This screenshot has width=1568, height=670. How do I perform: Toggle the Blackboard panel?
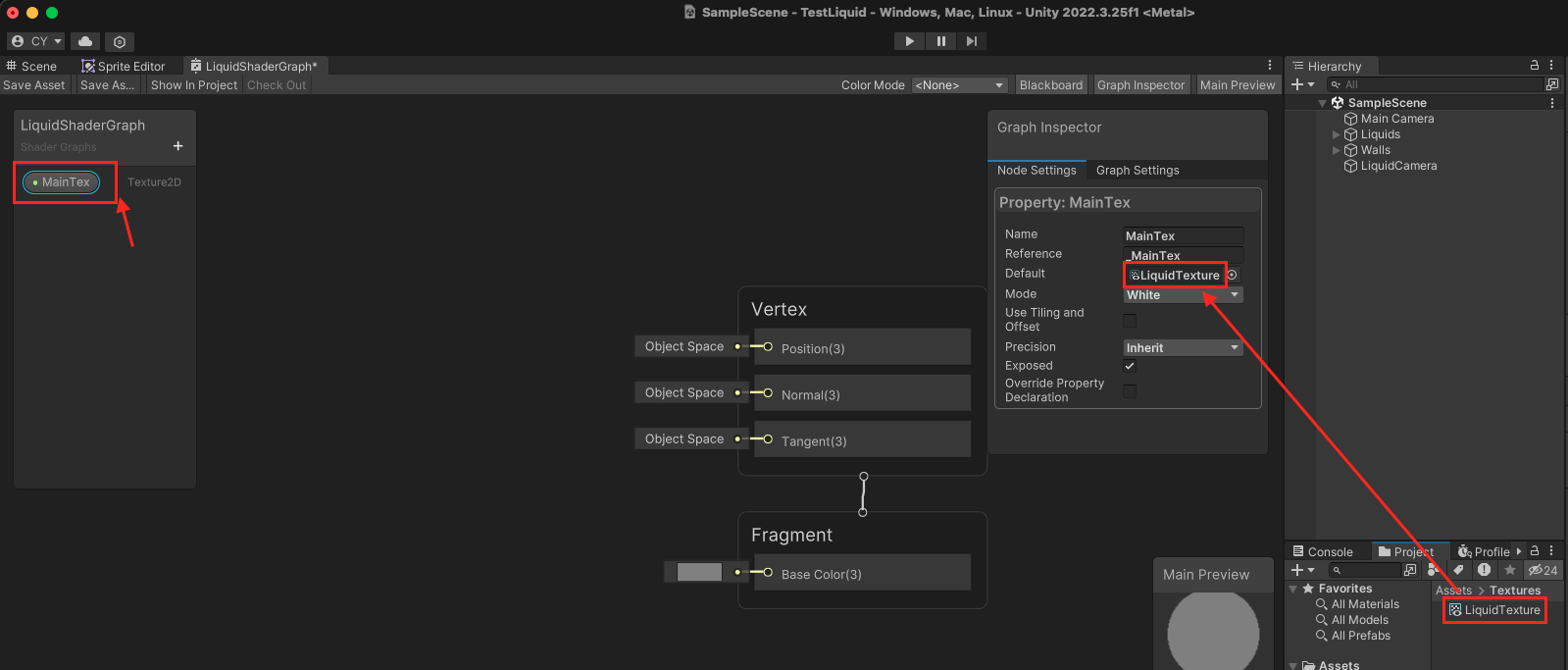click(1051, 85)
